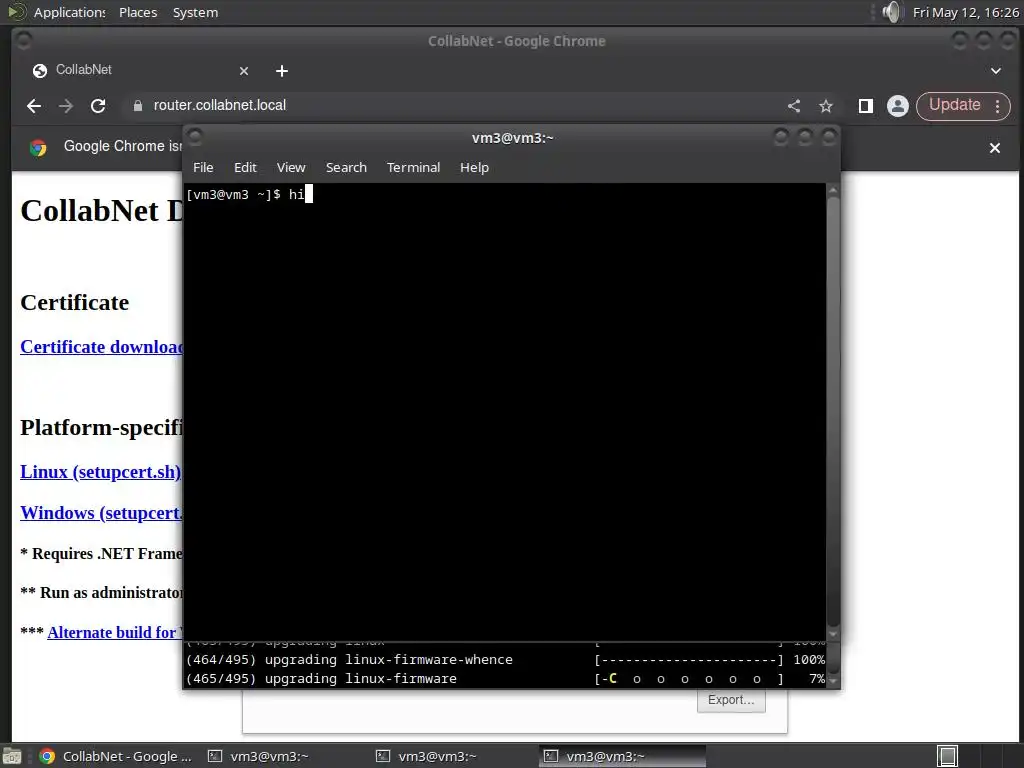Open the System menu in top panel

[195, 12]
